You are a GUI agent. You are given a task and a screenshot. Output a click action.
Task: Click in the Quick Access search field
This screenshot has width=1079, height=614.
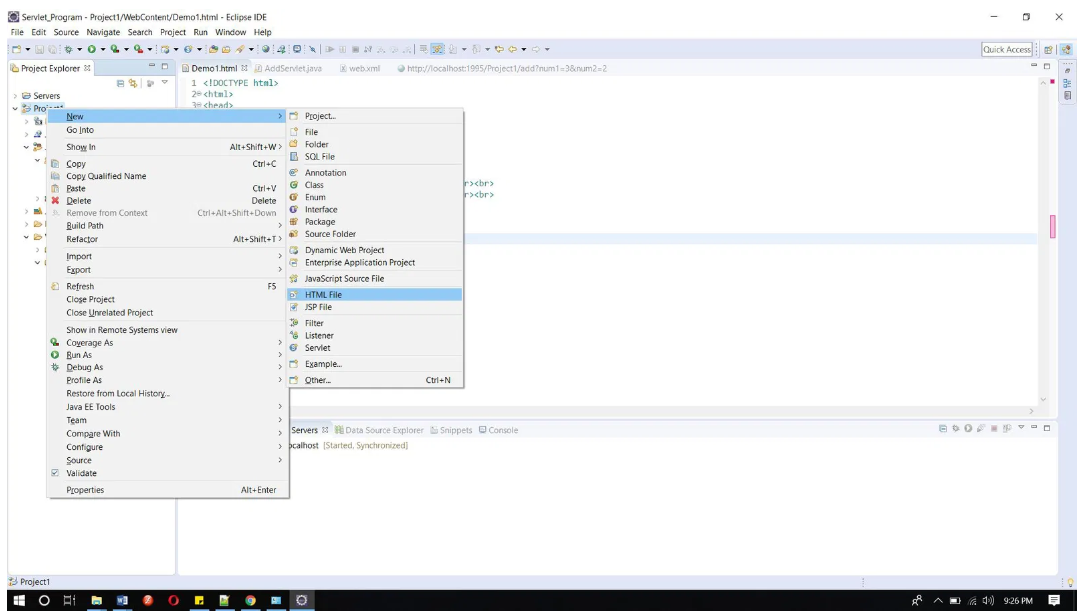1006,49
